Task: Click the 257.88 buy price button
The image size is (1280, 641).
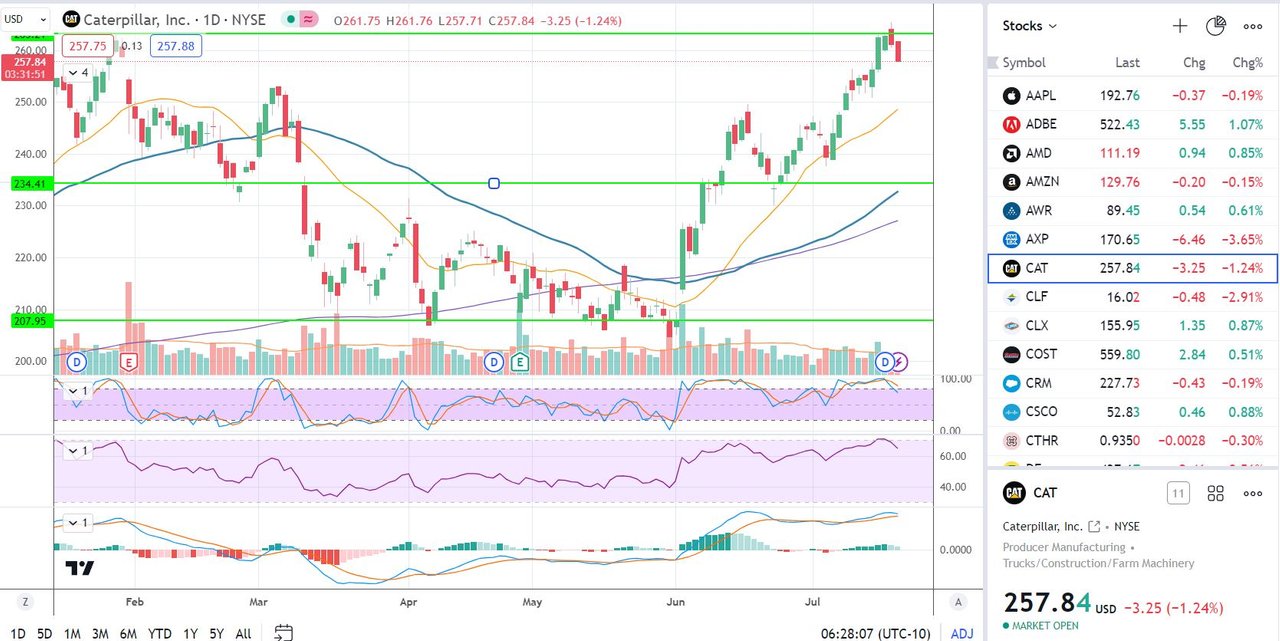Action: pos(175,45)
